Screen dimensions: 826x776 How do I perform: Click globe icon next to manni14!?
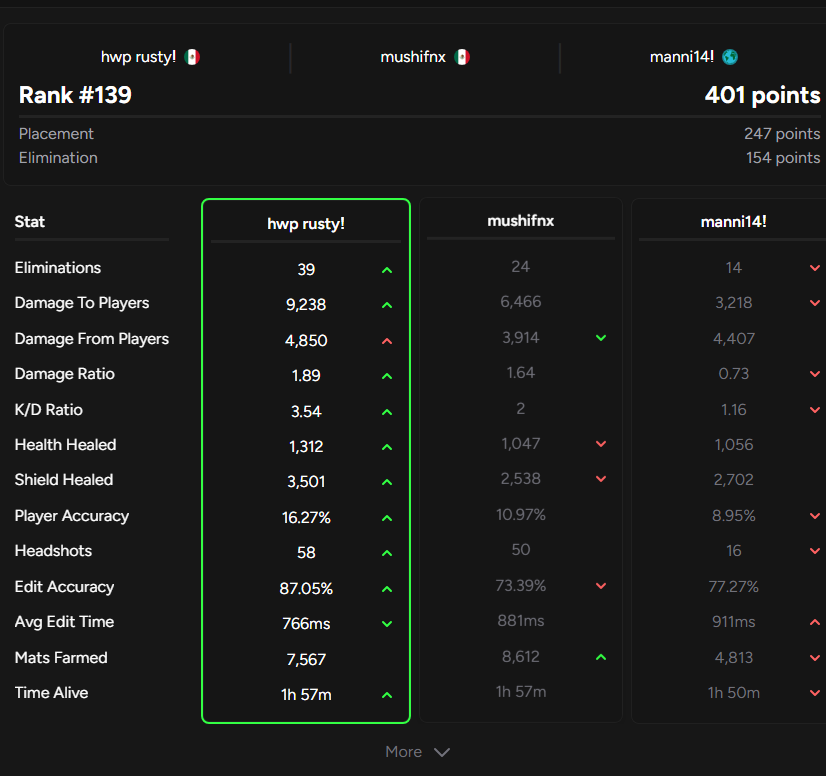(730, 57)
